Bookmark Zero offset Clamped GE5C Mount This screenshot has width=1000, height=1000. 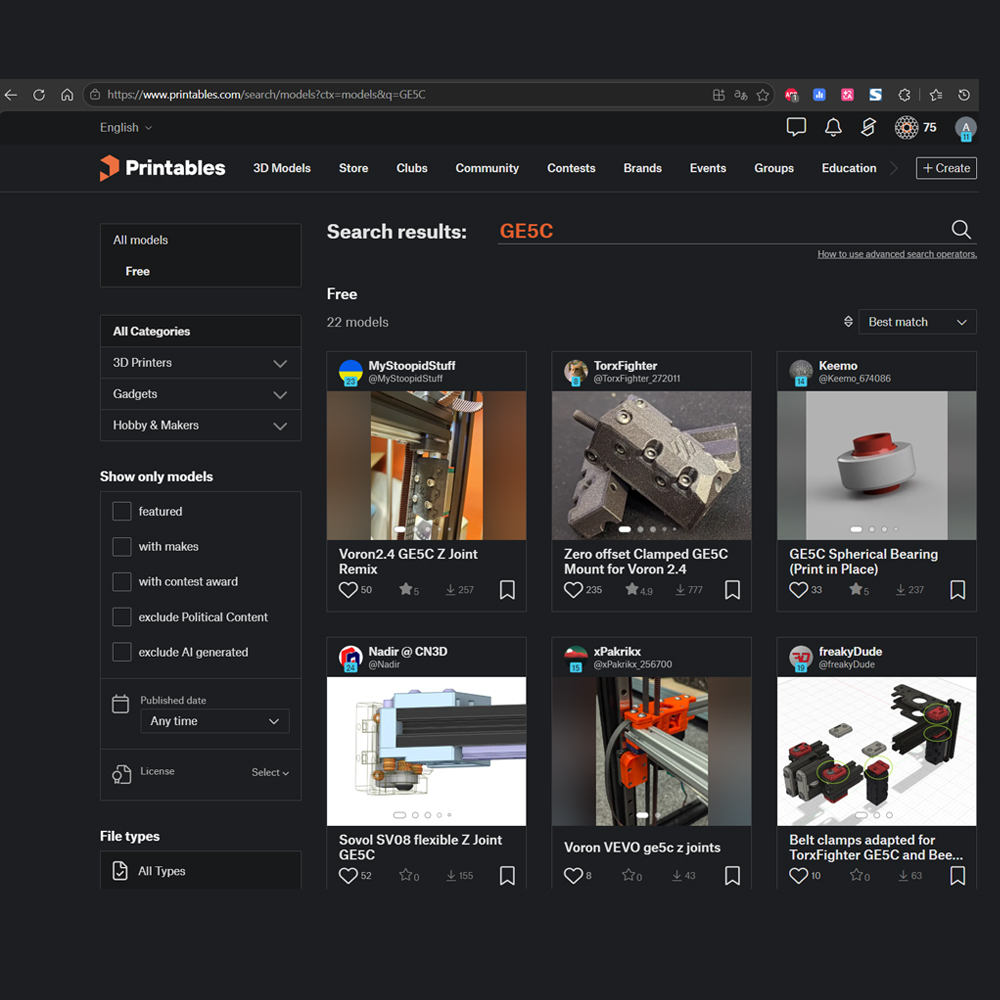click(732, 590)
